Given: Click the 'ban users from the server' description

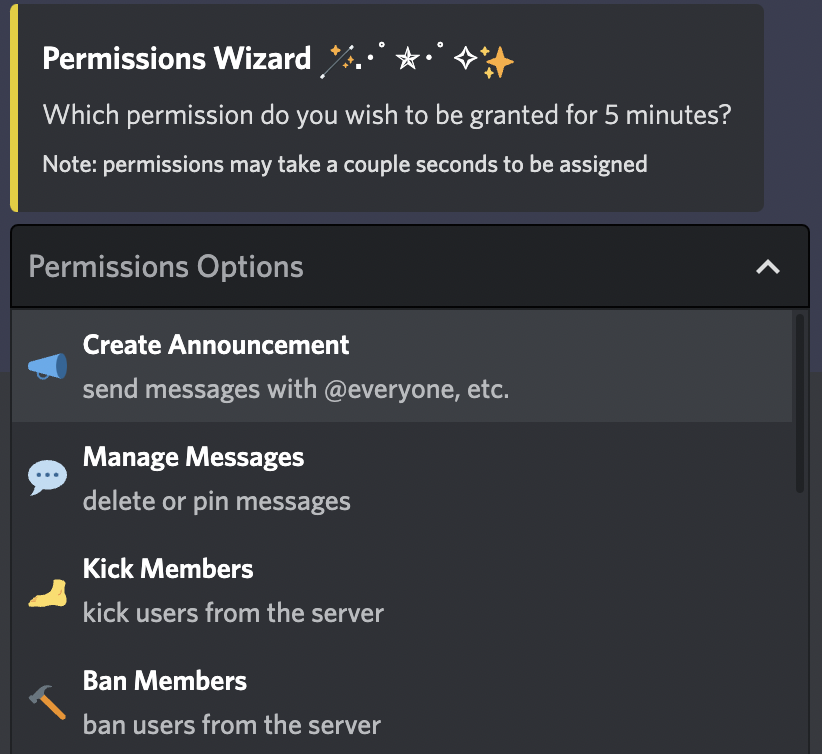Looking at the screenshot, I should (232, 725).
